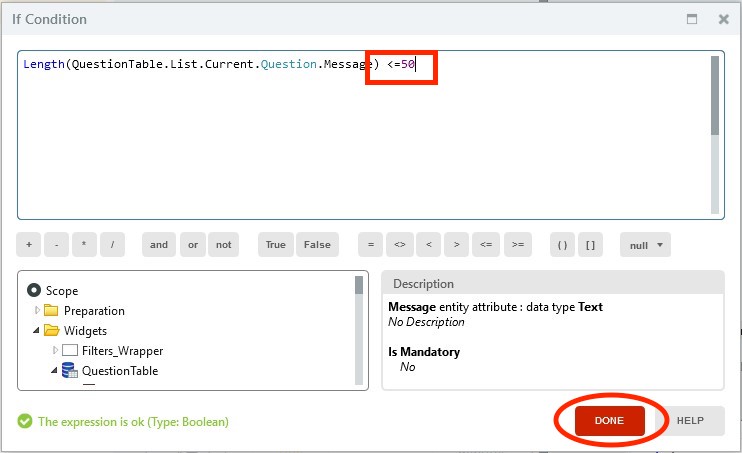
Task: Maximize the If Condition dialog
Action: tap(692, 19)
